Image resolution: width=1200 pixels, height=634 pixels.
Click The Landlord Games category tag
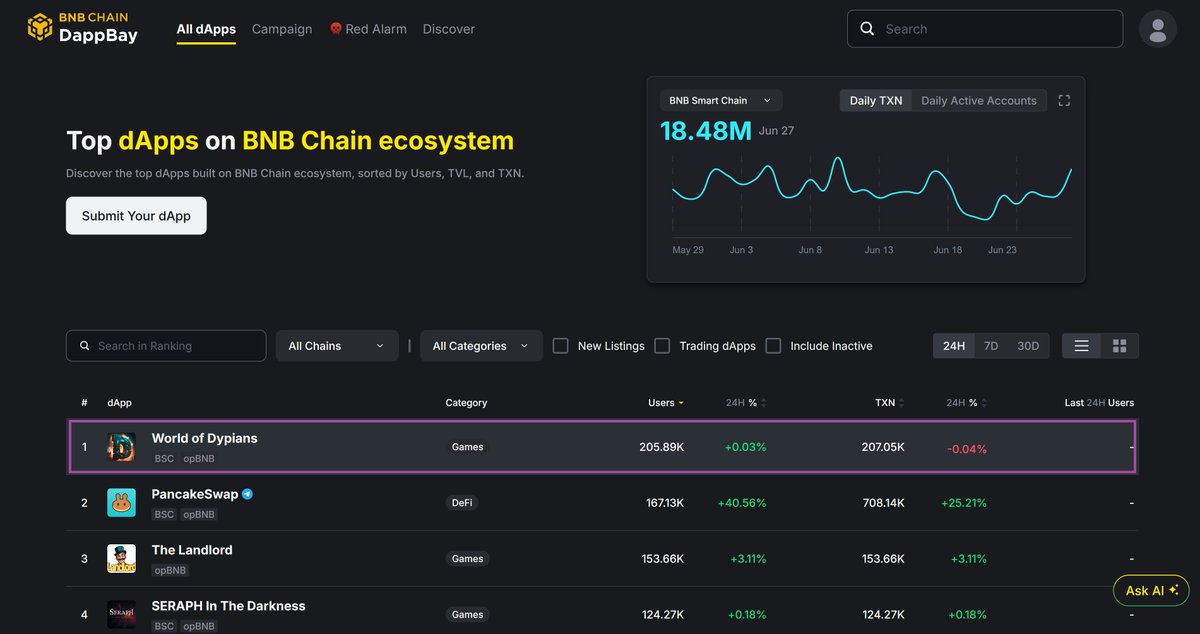pyautogui.click(x=467, y=559)
